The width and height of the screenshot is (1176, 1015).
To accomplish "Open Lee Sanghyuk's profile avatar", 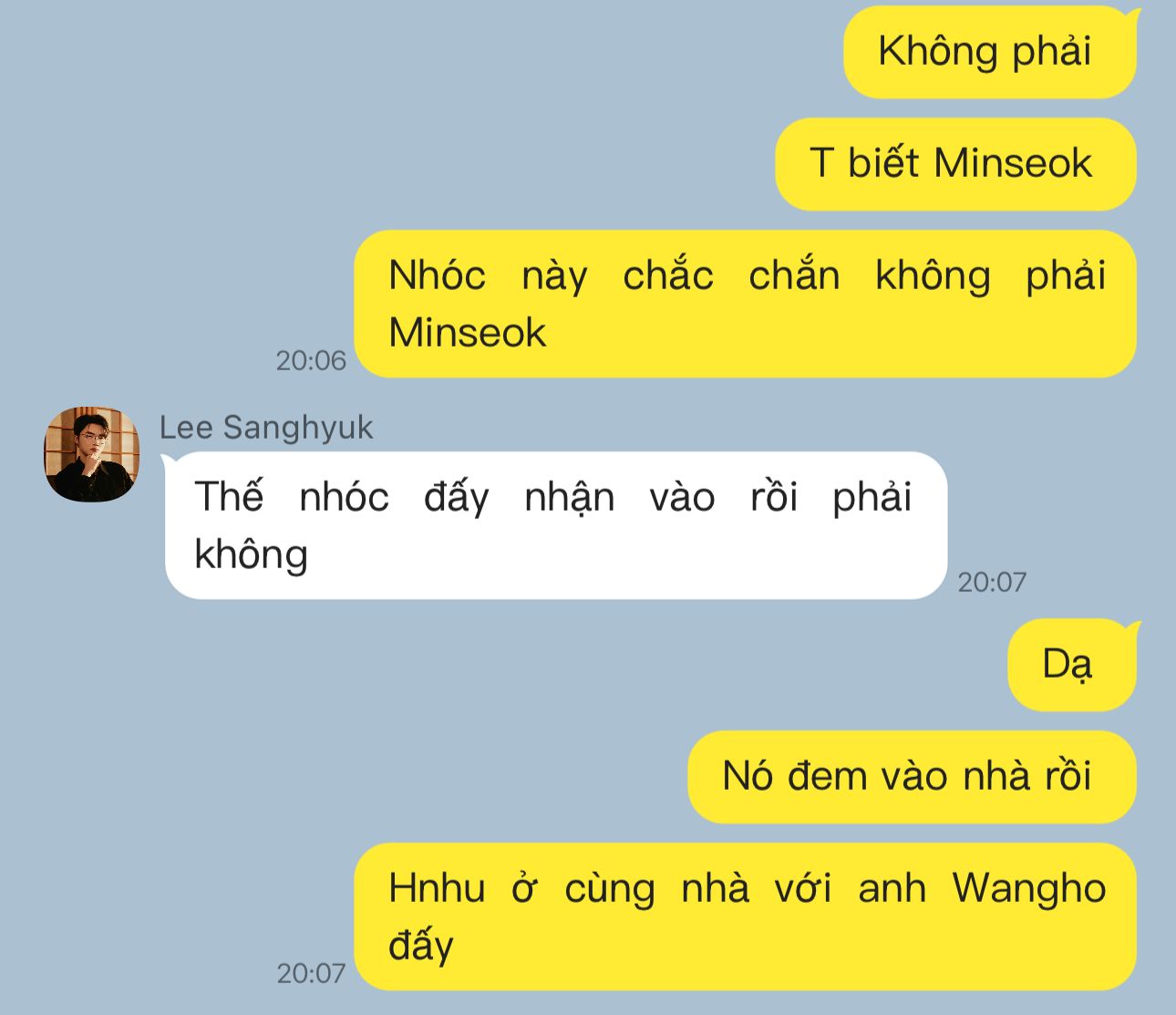I will point(92,454).
